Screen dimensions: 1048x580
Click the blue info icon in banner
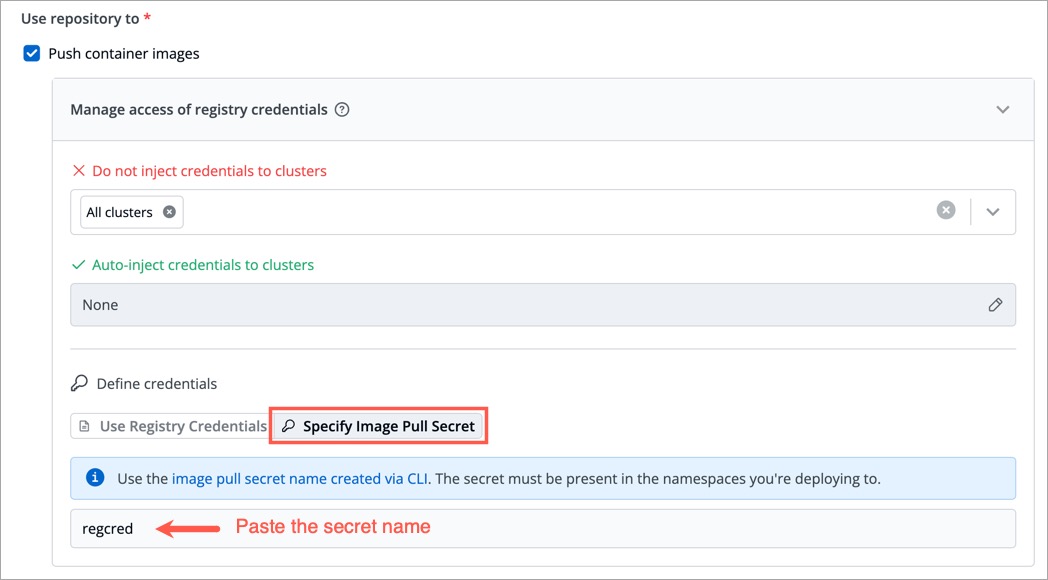pyautogui.click(x=96, y=479)
